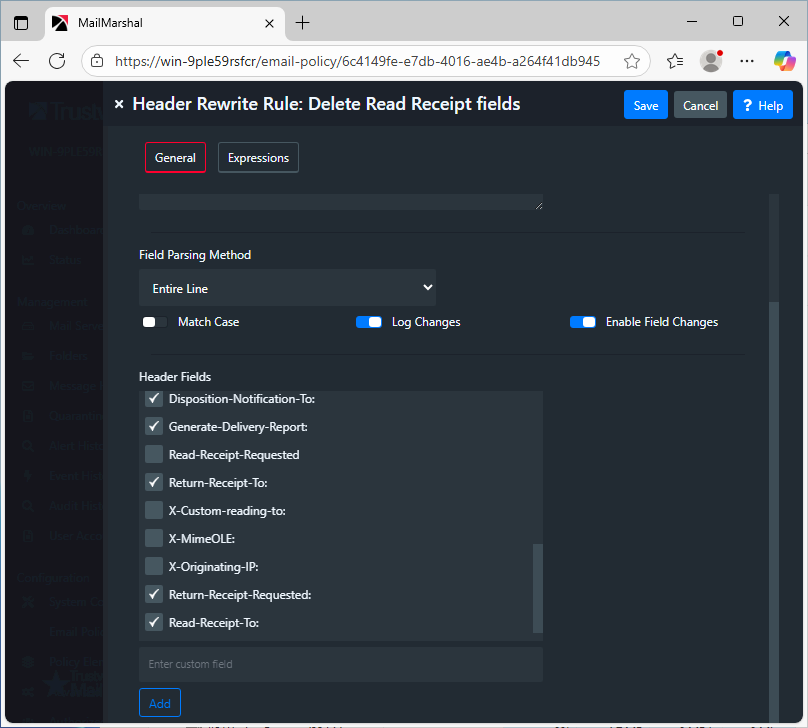This screenshot has width=808, height=728.
Task: Uncheck the Return-Receipt-To: header field
Action: 154,482
